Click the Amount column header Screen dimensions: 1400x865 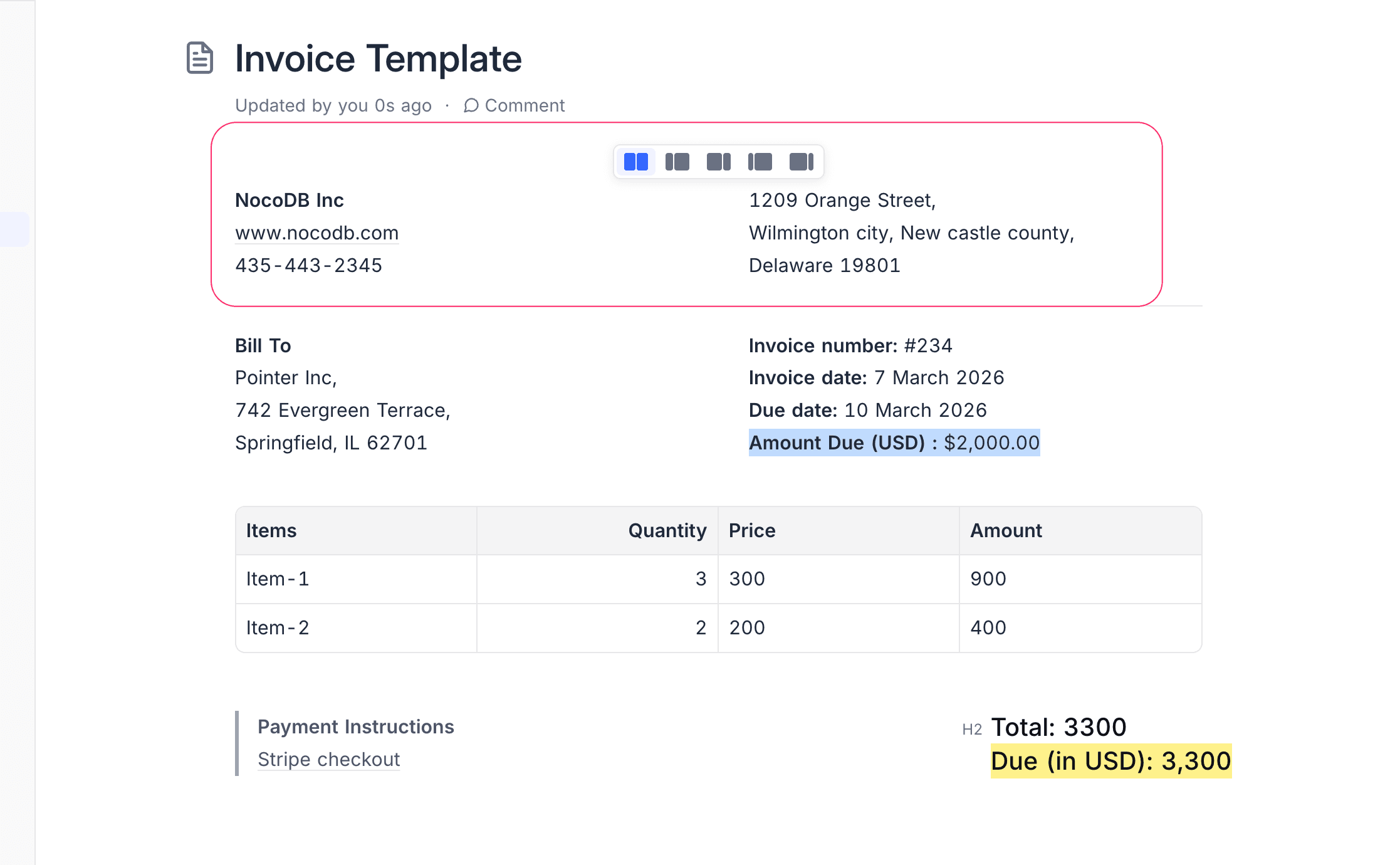click(1006, 530)
